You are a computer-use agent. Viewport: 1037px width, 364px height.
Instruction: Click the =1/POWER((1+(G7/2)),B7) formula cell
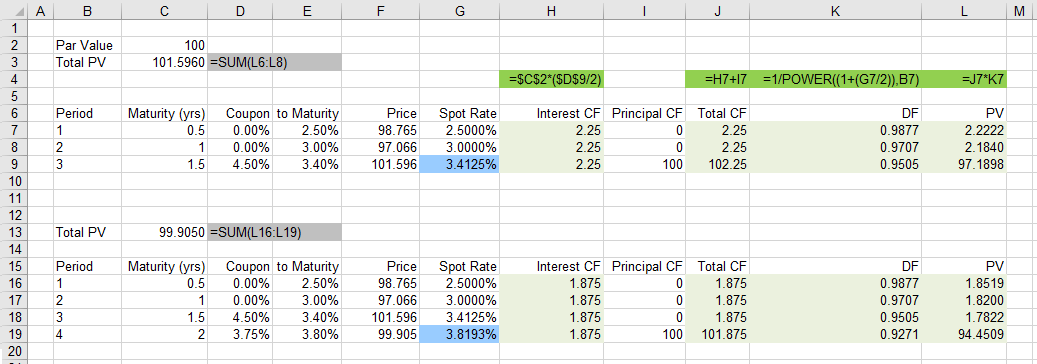pos(835,79)
